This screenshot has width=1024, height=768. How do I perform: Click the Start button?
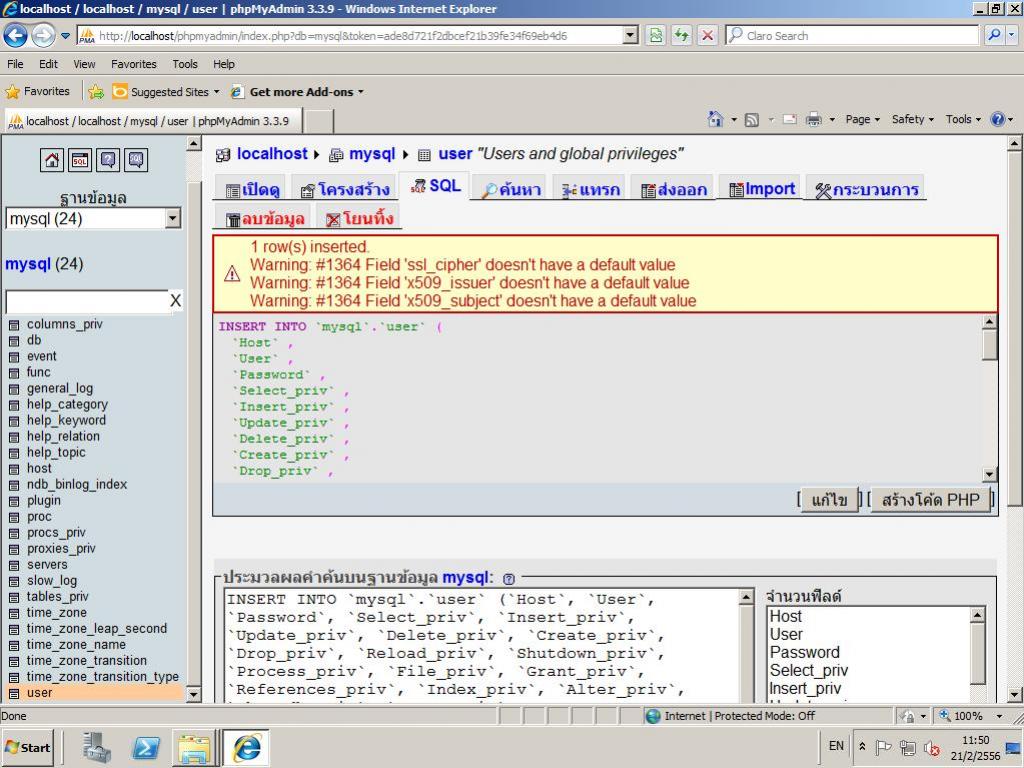(x=28, y=748)
